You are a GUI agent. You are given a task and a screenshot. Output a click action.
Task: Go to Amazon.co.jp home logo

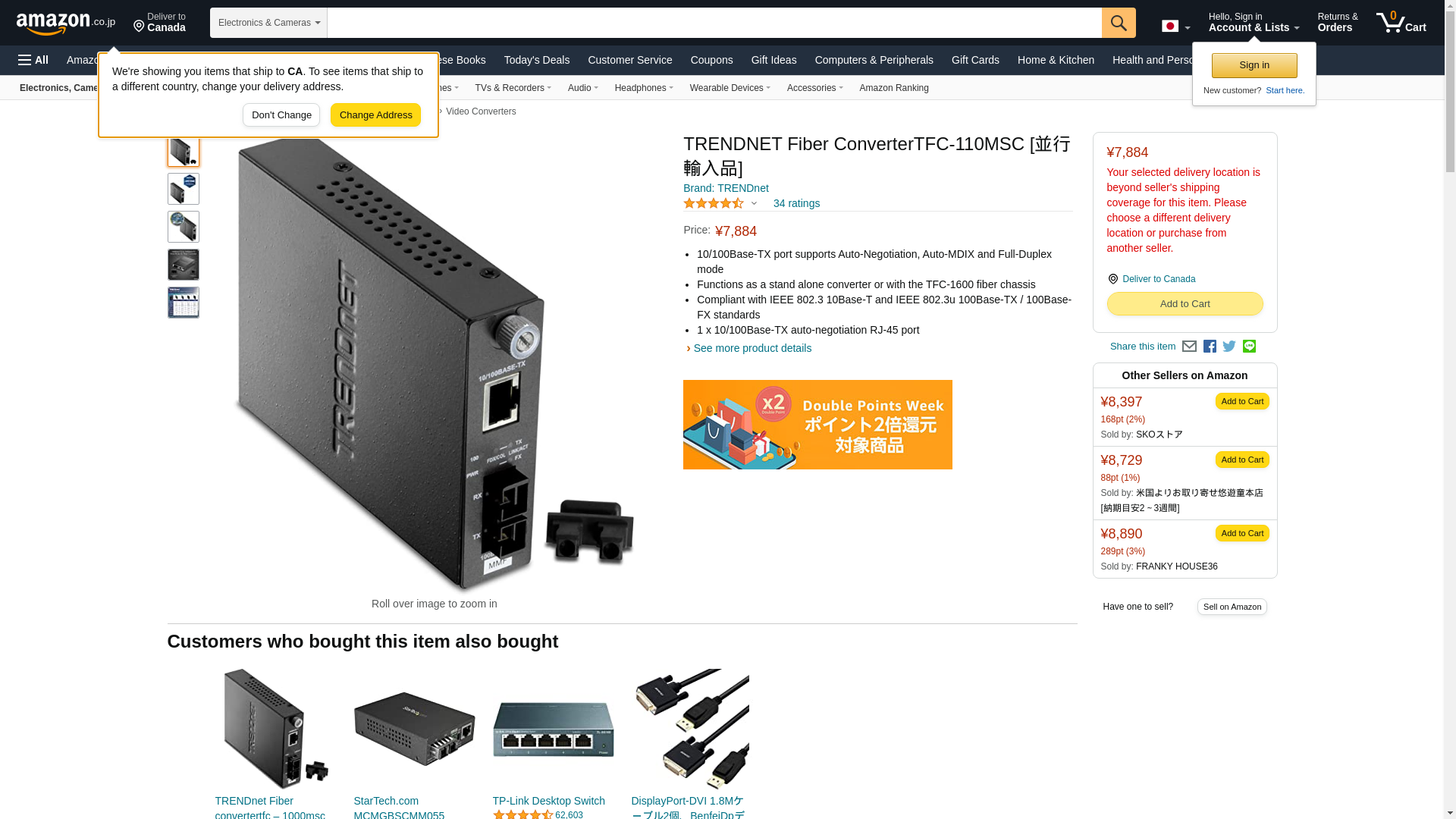click(66, 24)
